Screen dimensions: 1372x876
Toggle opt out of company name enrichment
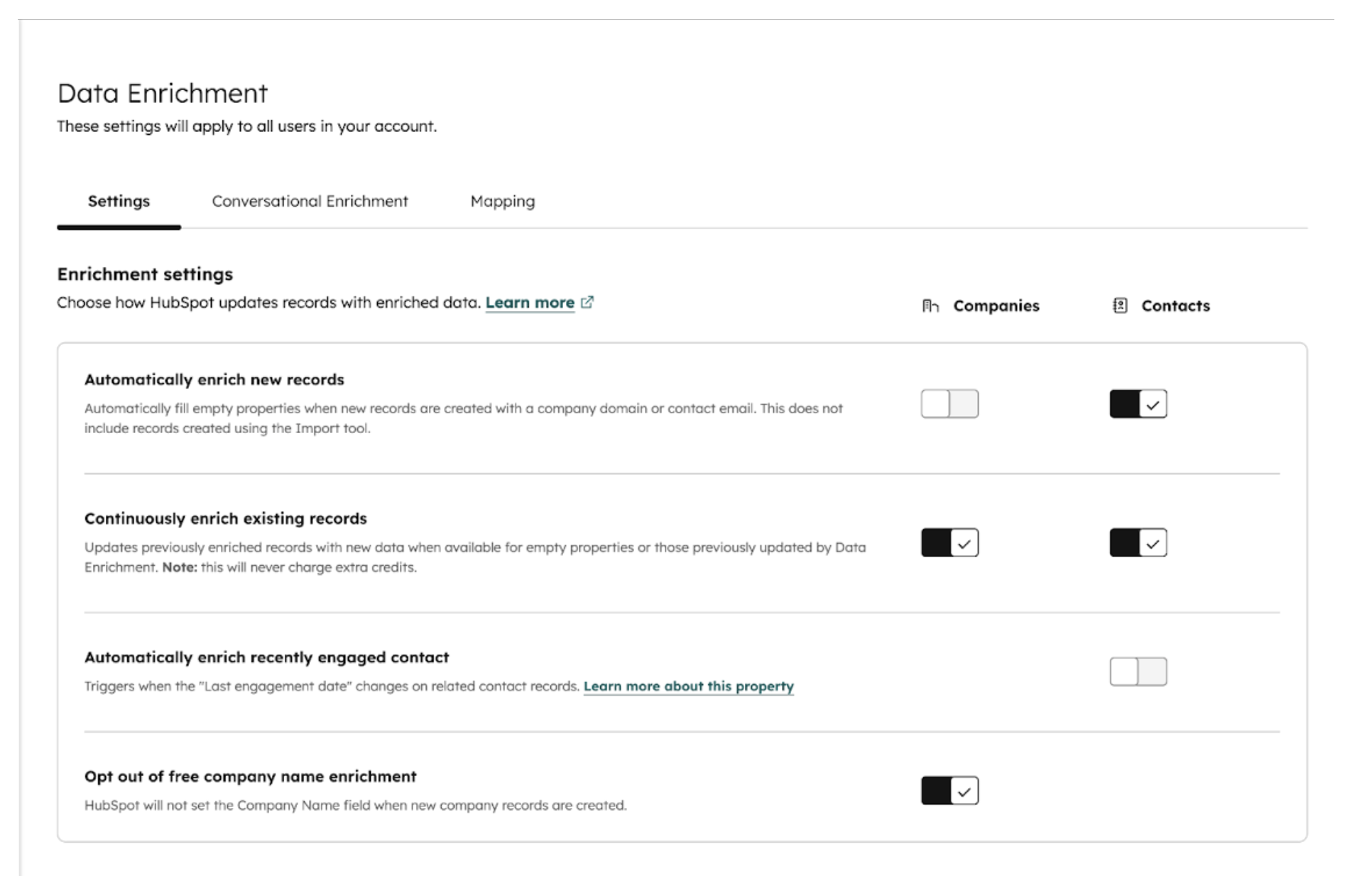949,791
